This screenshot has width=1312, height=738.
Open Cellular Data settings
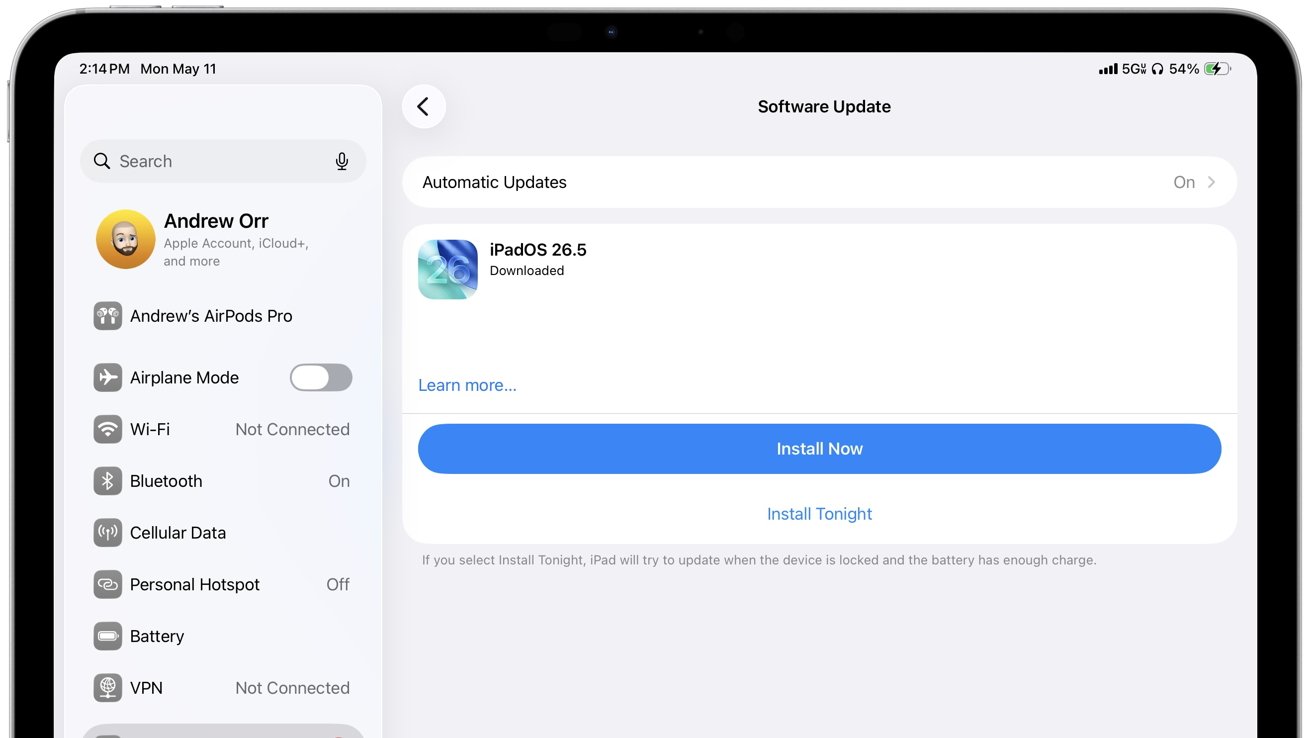click(x=223, y=533)
